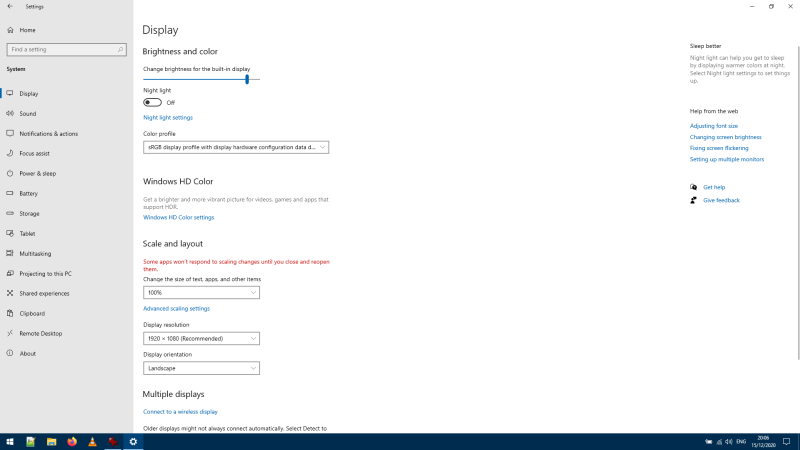
Task: Click the brightness slider handle
Action: (246, 79)
